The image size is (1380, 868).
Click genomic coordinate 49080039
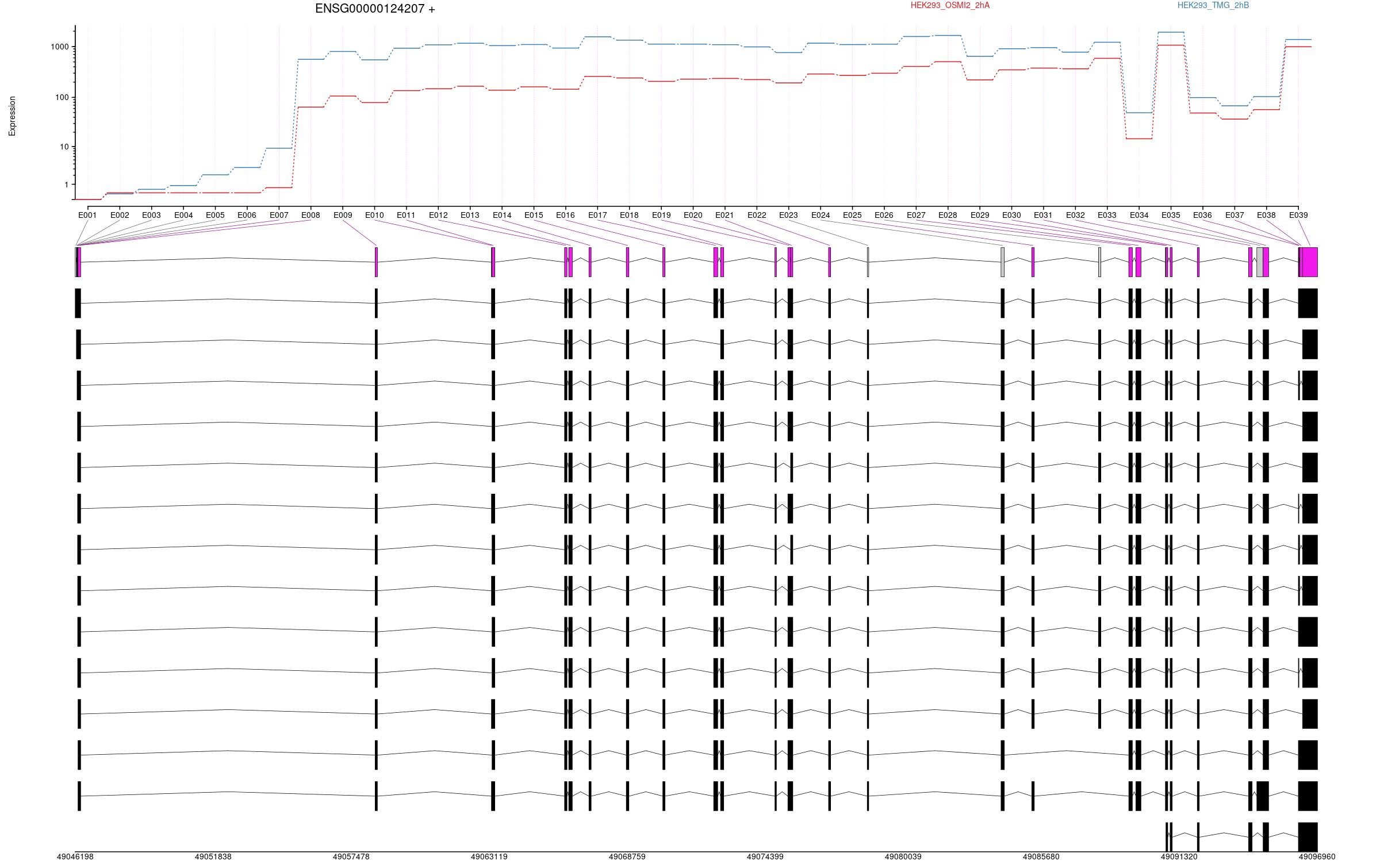click(903, 857)
